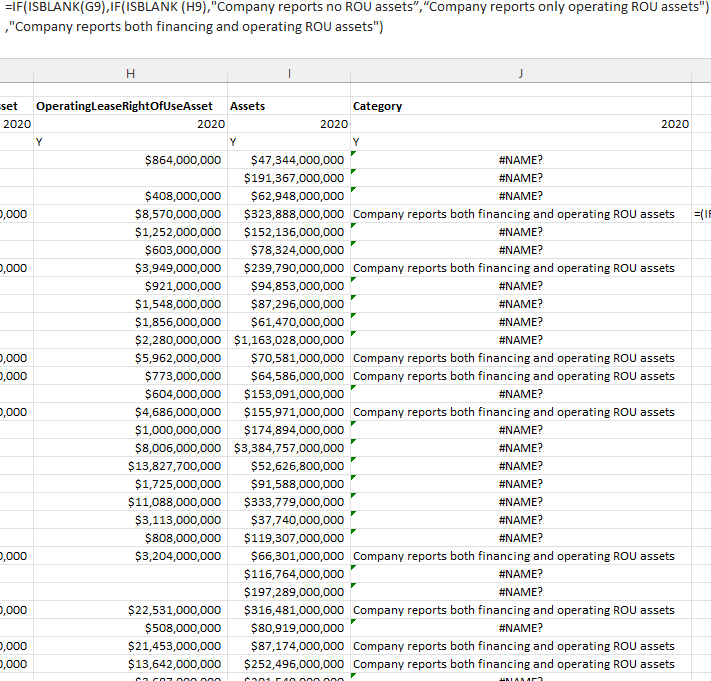Select cell with $316,481,000,000
The height and width of the screenshot is (681, 711).
pos(289,610)
